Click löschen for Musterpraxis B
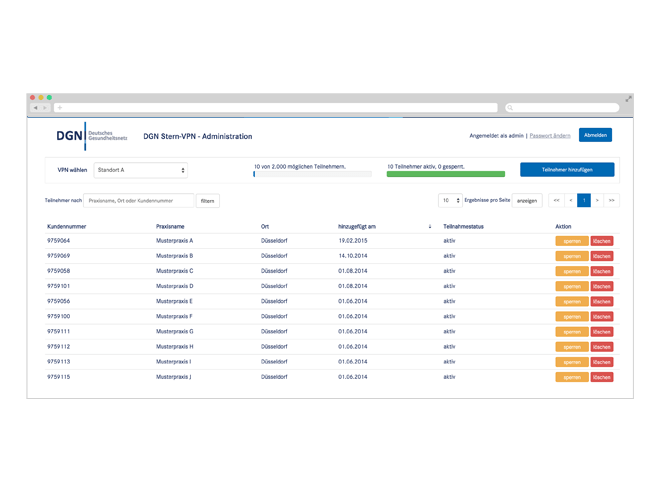Screen dimensions: 660x500 tap(602, 256)
